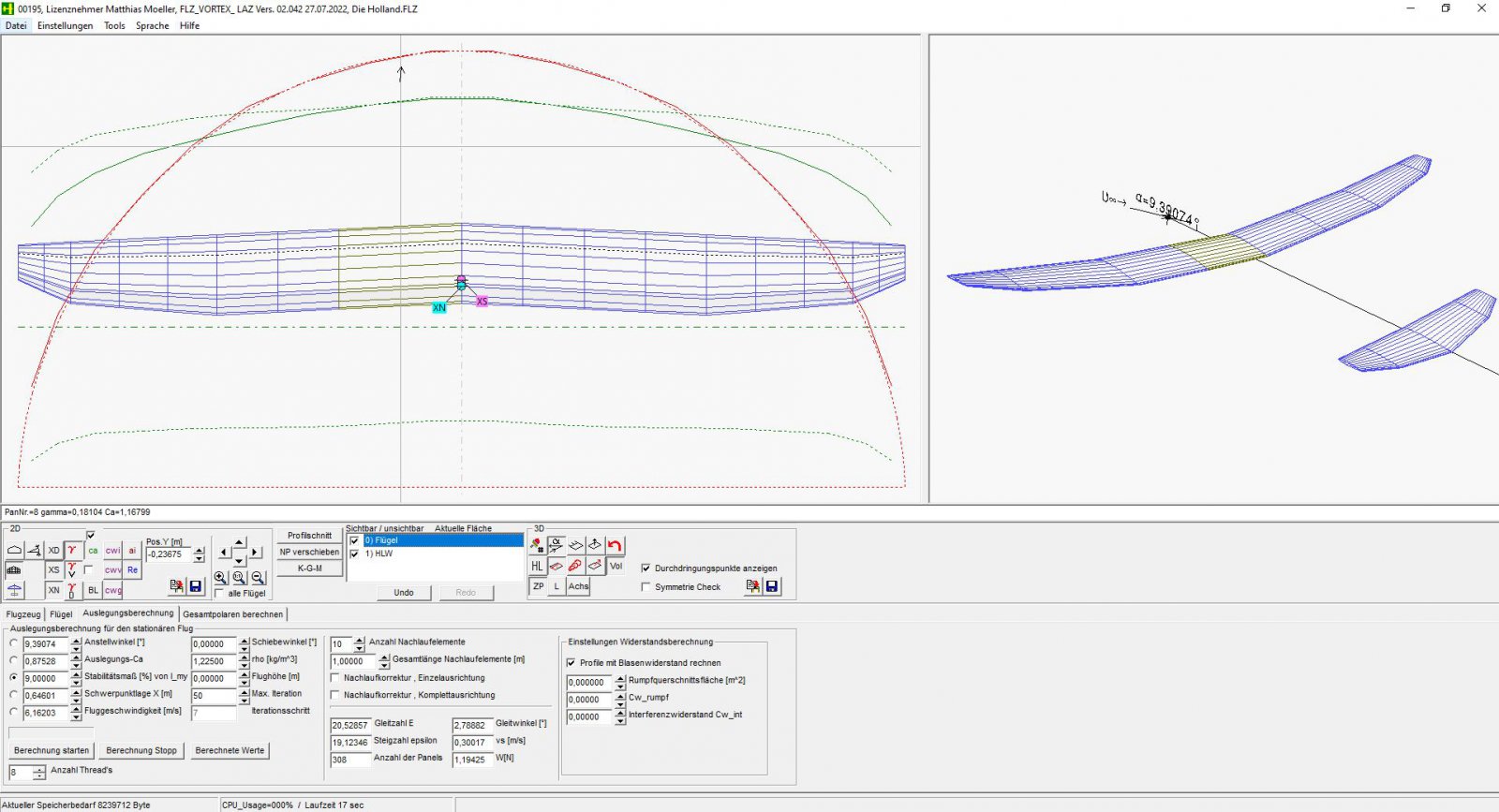Increase Cw_rumpf with its up spinner

click(620, 696)
